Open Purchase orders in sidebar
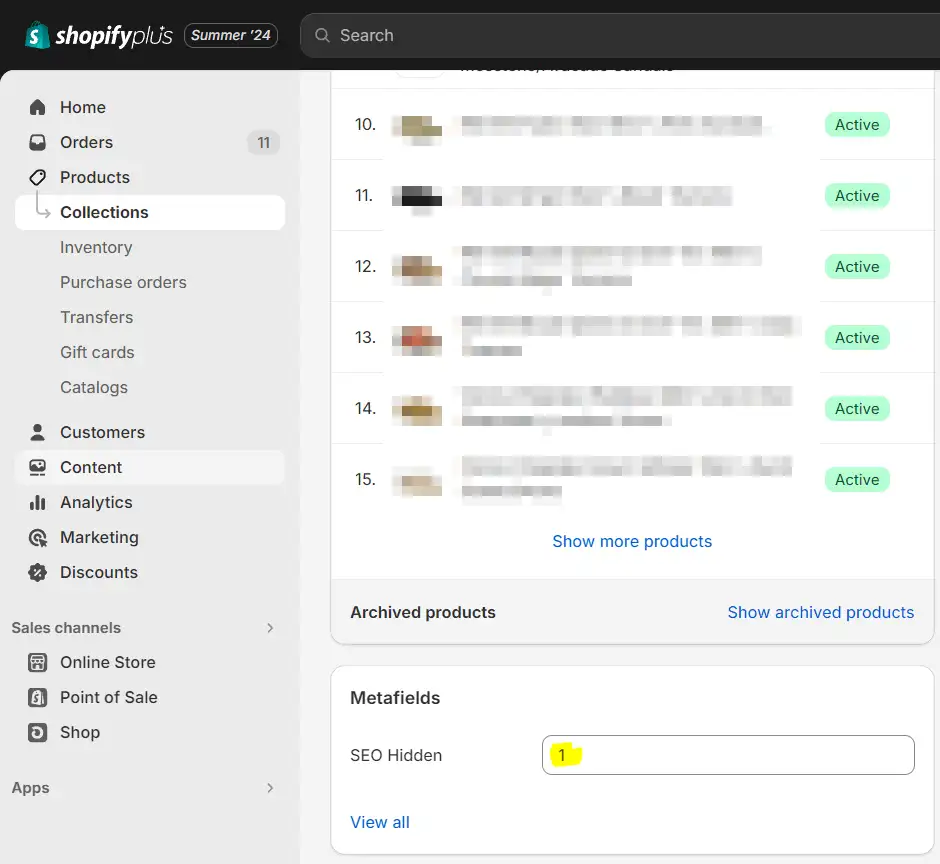Screen dimensions: 940x864 coord(123,282)
